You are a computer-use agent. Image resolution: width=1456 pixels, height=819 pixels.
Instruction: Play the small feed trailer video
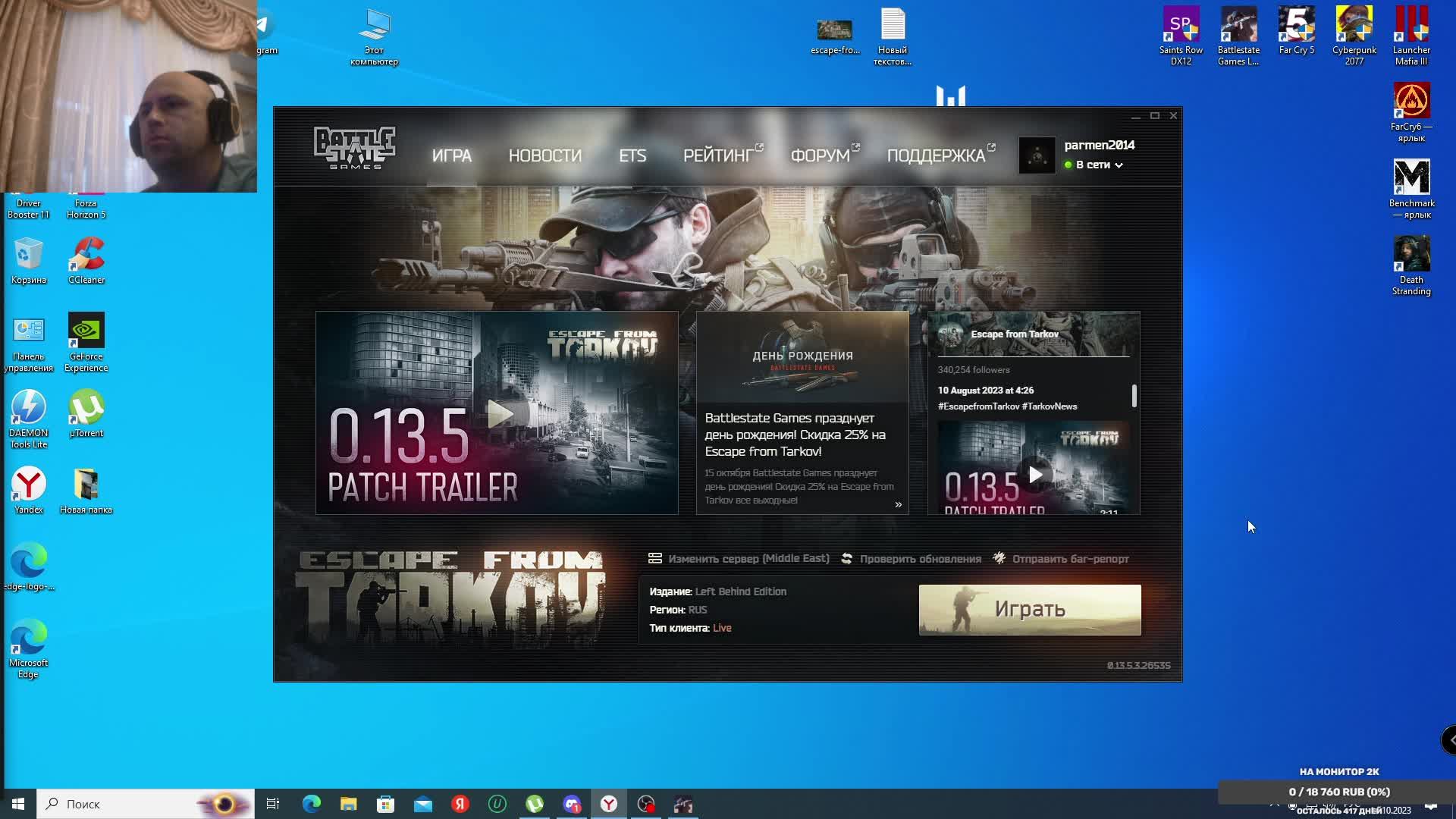point(1035,475)
